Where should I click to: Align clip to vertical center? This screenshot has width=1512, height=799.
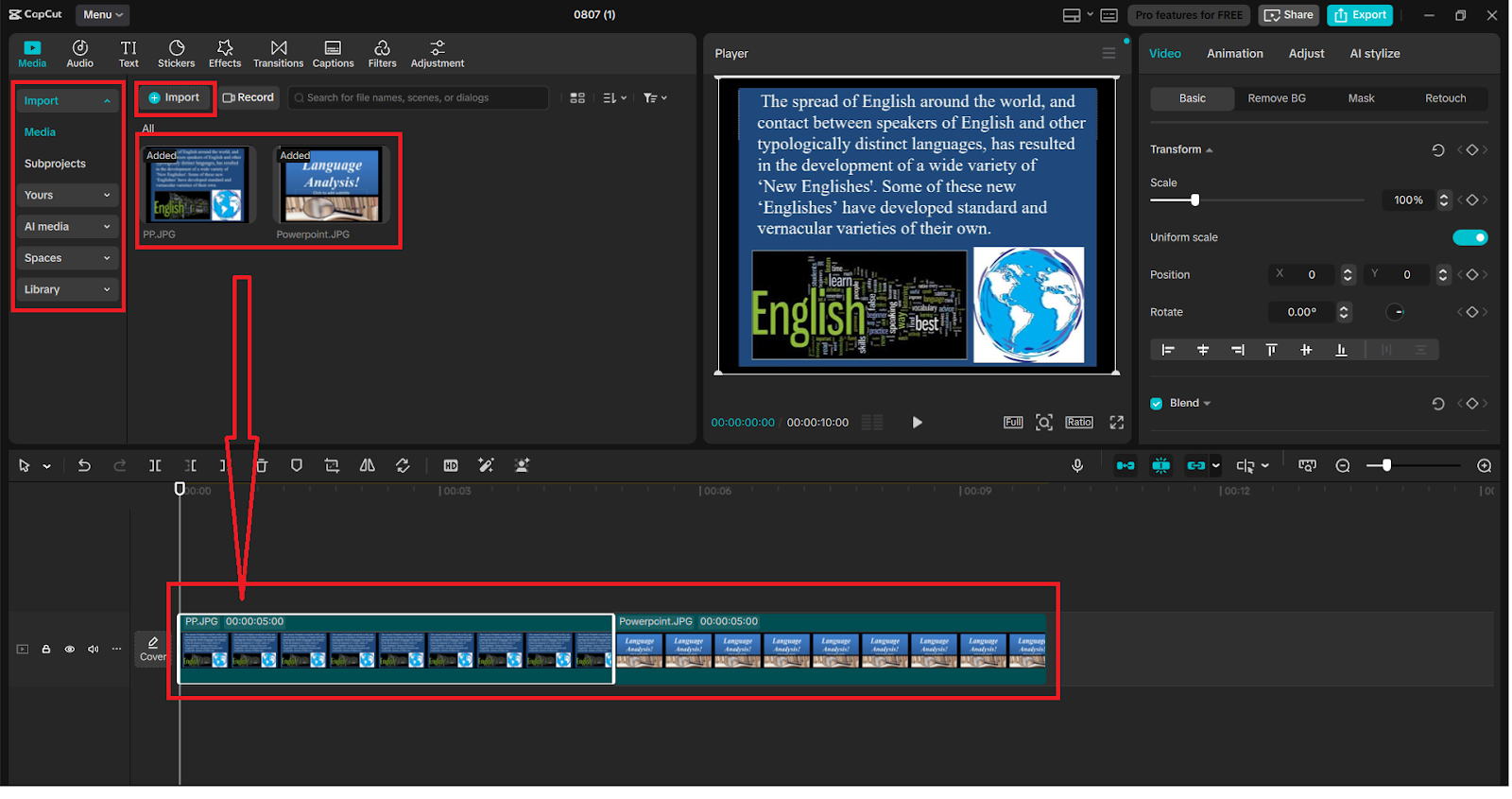(1306, 350)
